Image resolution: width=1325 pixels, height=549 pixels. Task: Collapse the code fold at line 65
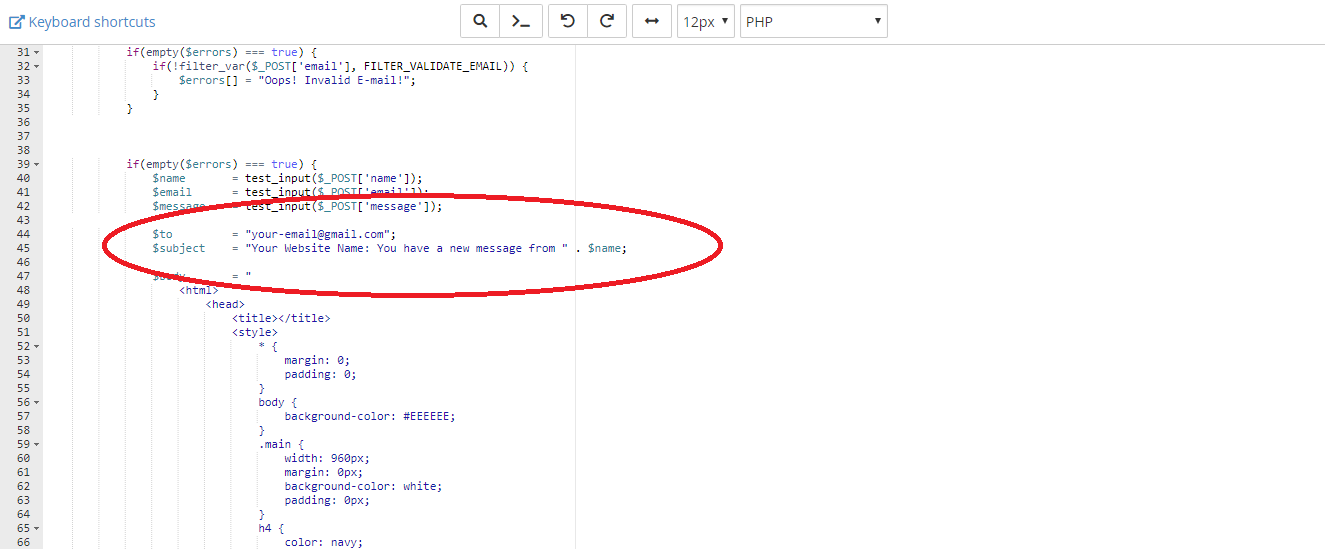[37, 528]
